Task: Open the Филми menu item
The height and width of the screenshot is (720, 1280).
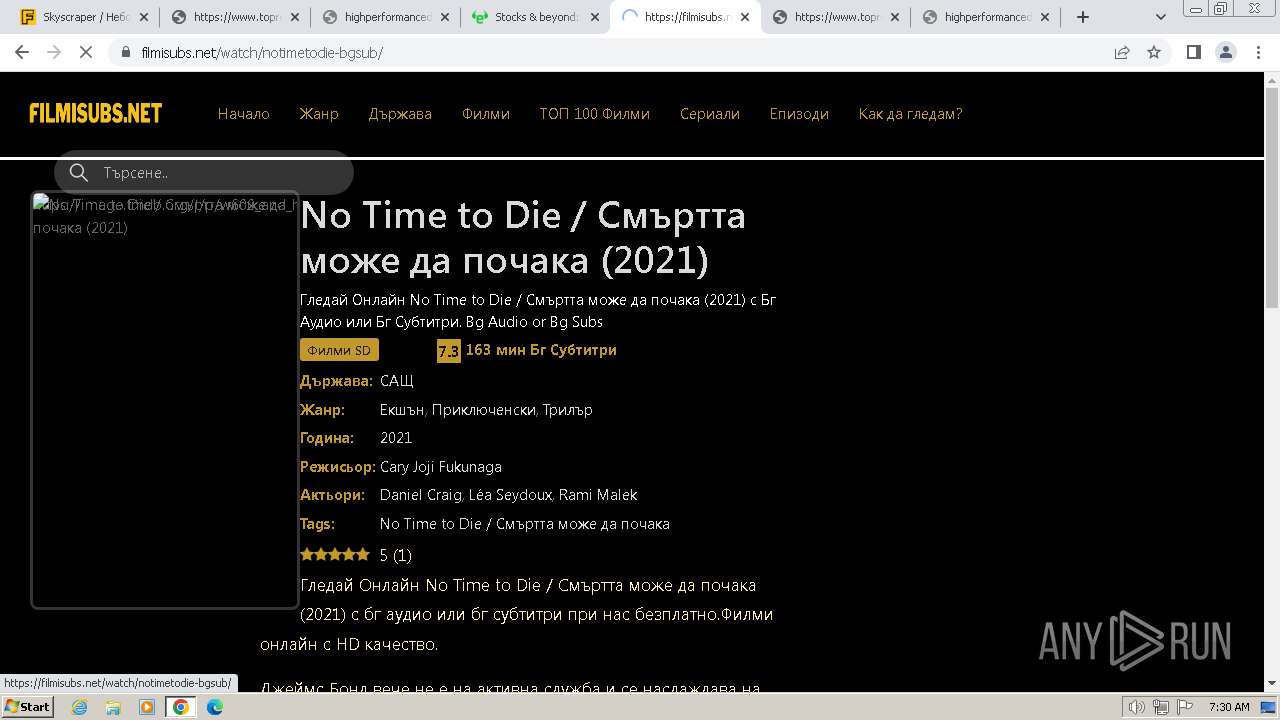Action: [x=486, y=114]
